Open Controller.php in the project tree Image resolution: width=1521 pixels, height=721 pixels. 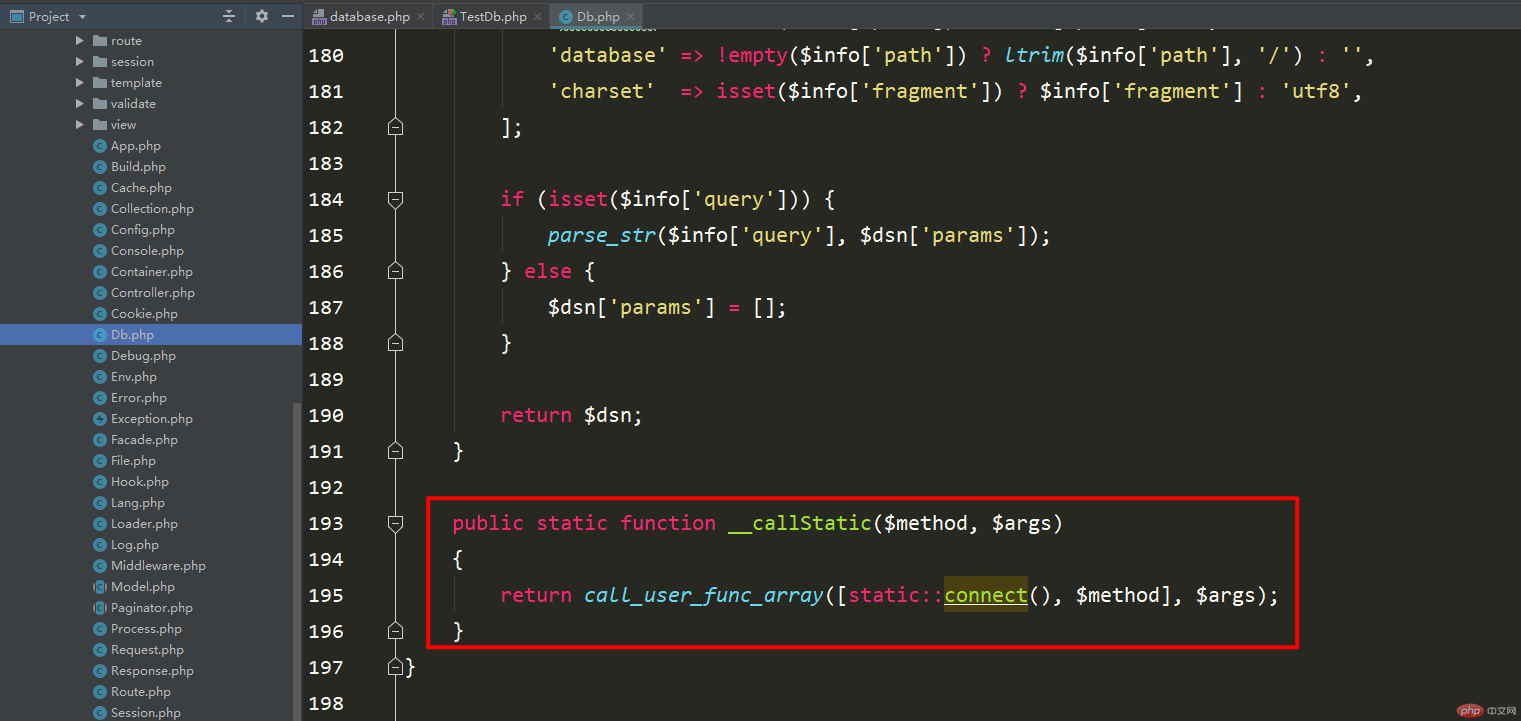[153, 293]
